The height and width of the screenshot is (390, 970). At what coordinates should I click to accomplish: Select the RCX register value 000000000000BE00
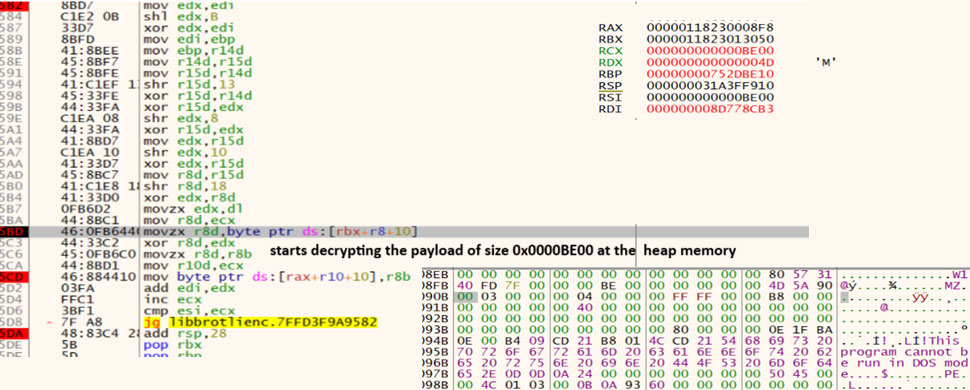[x=710, y=50]
